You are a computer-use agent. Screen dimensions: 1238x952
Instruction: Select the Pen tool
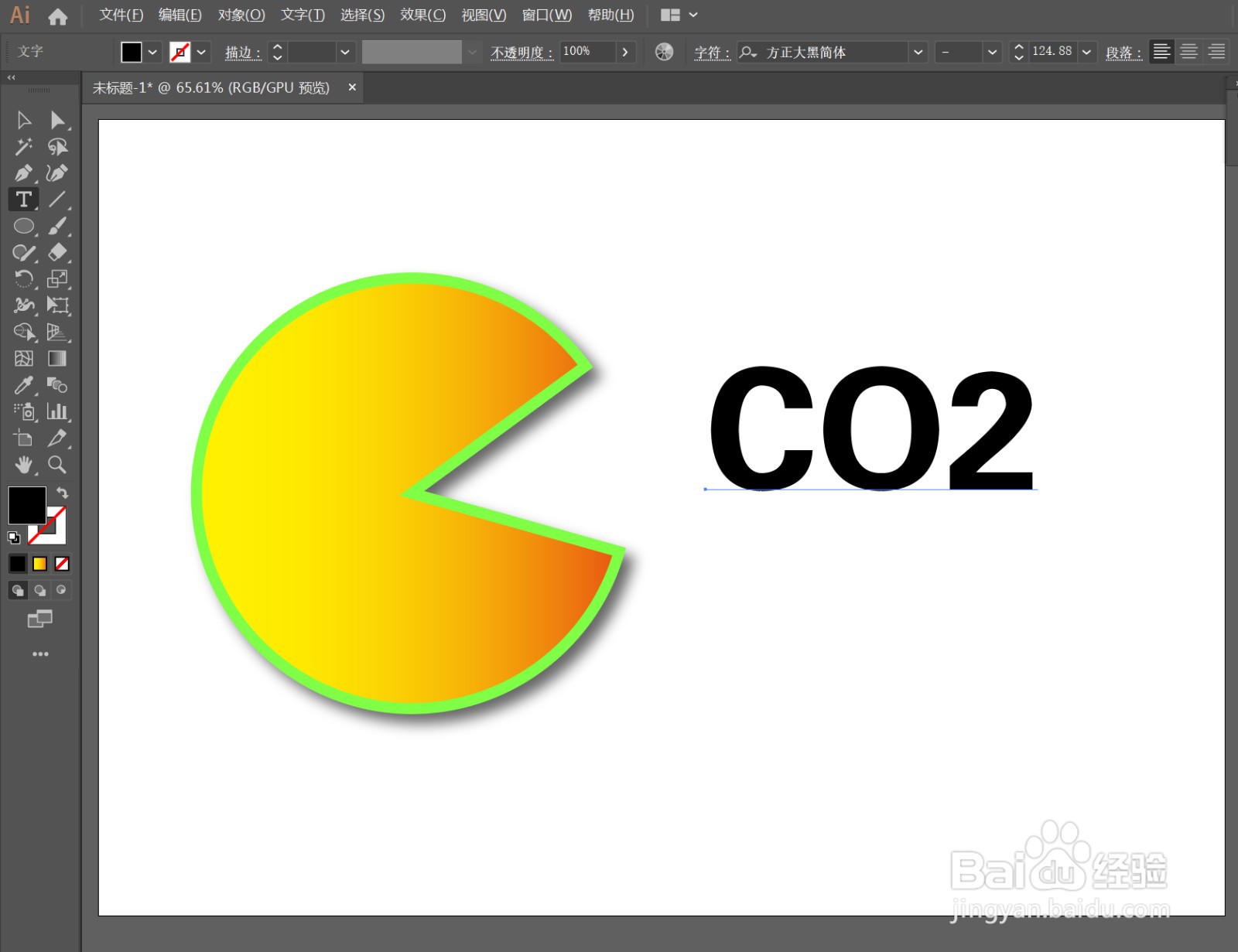click(23, 173)
